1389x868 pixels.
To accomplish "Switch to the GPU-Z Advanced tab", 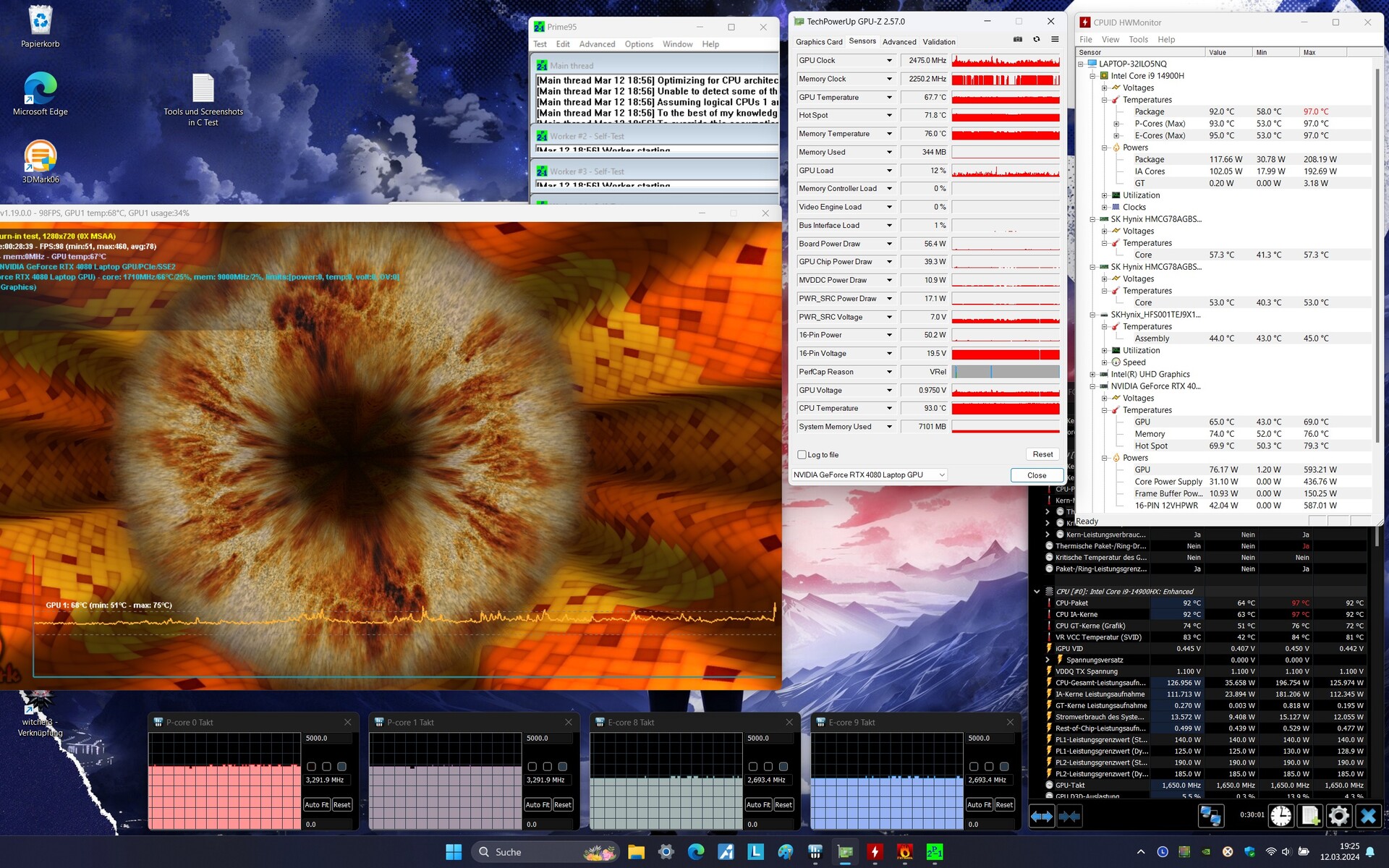I will pos(899,42).
